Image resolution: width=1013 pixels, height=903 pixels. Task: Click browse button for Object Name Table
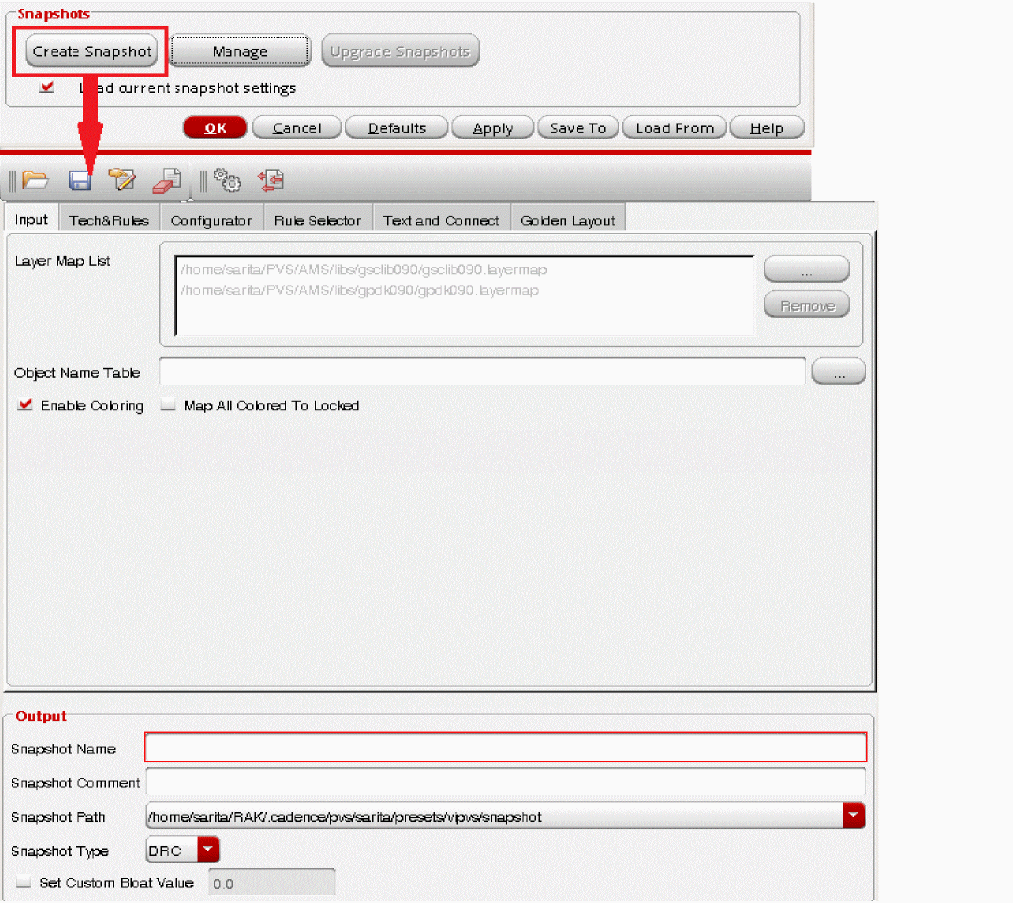click(838, 371)
